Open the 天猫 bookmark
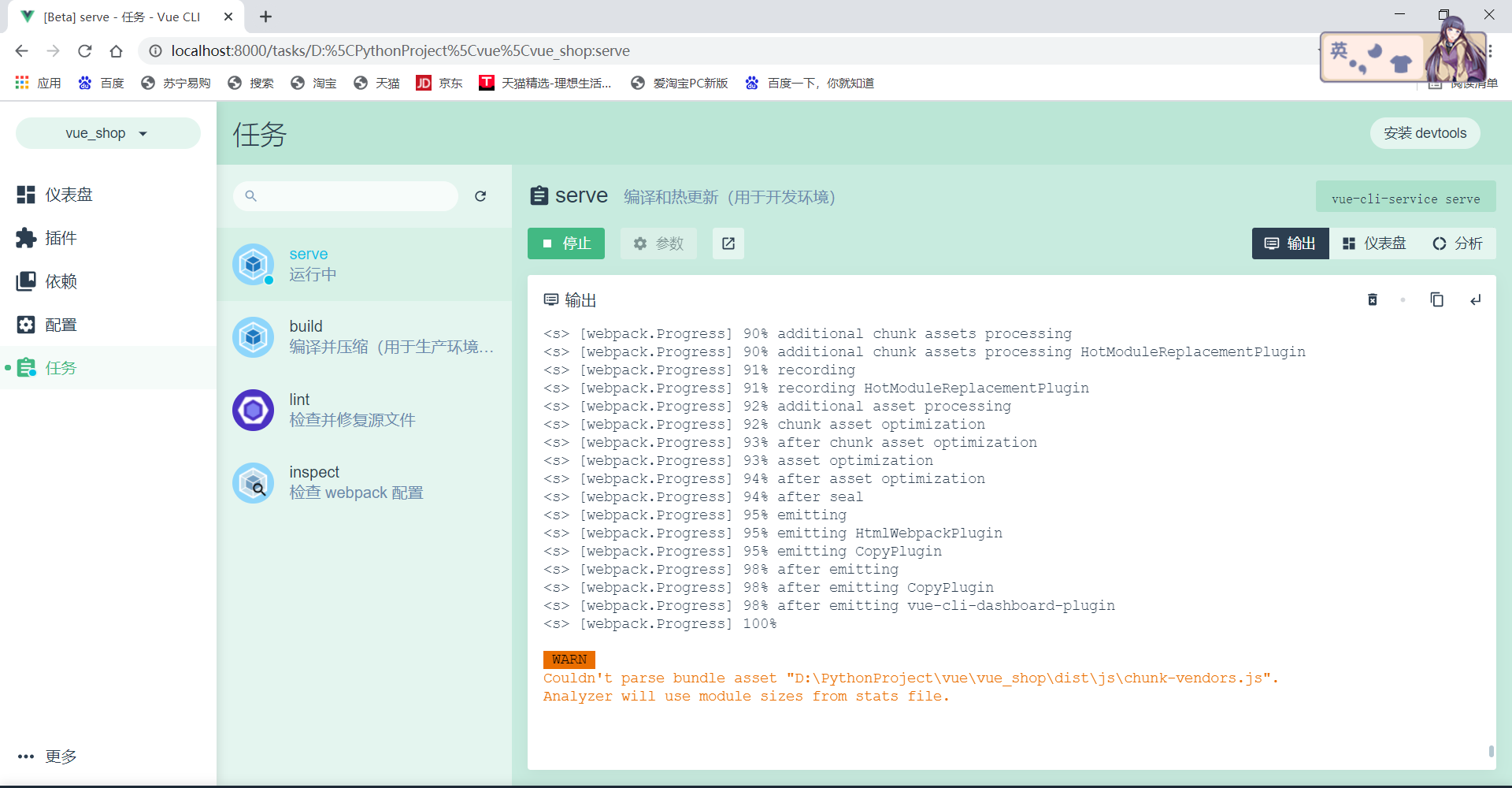The width and height of the screenshot is (1512, 788). [x=376, y=83]
